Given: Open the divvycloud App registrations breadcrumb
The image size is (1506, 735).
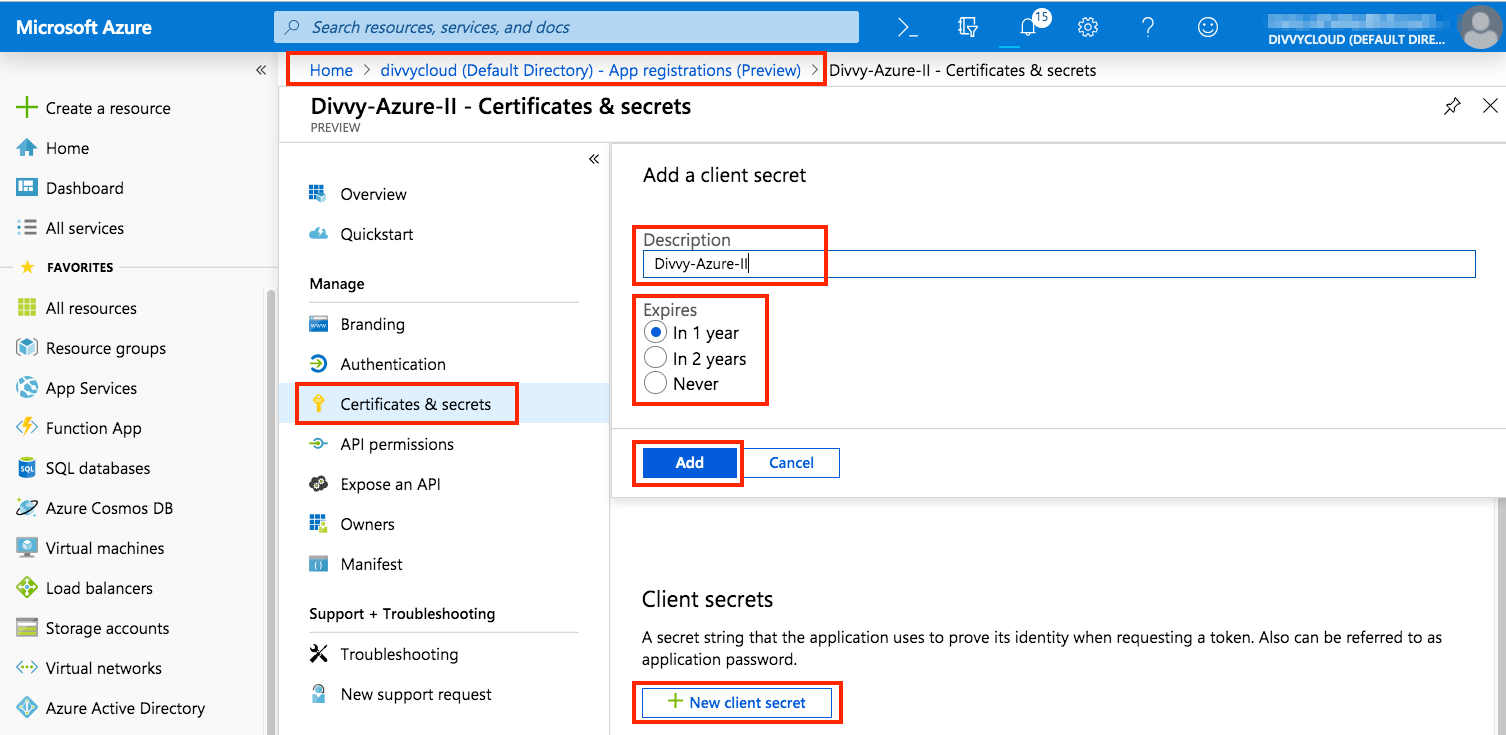Looking at the screenshot, I should (x=591, y=70).
